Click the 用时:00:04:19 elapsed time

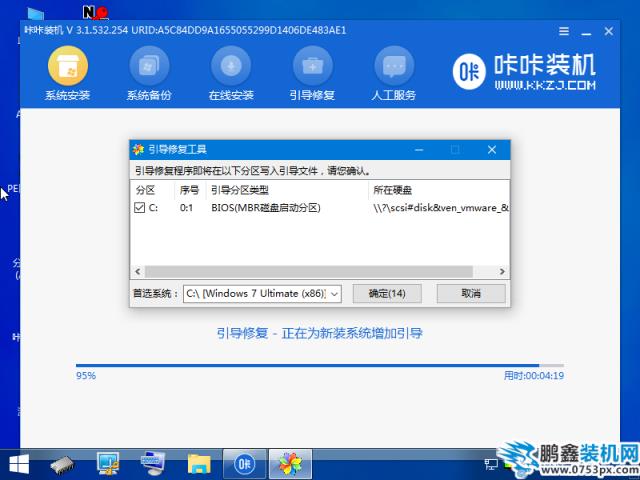(533, 376)
